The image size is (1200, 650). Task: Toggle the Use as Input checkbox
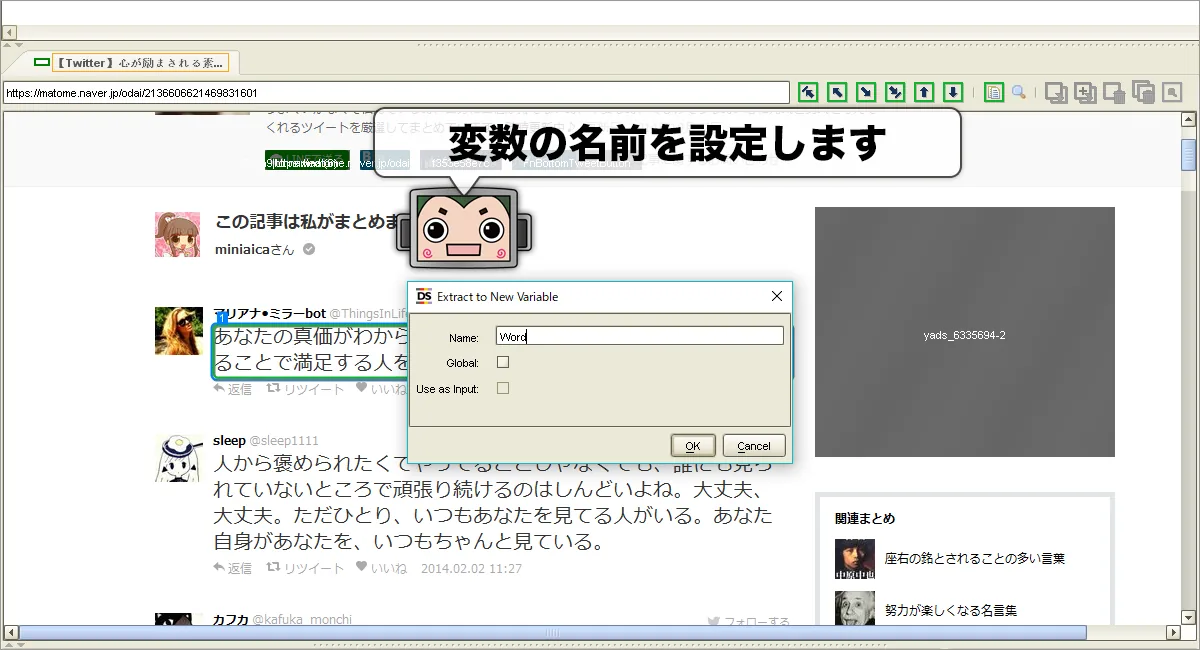pos(503,388)
